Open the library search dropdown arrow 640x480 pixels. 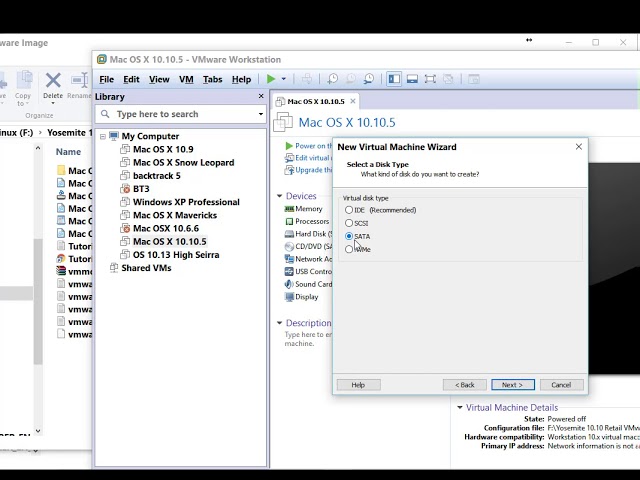tap(260, 114)
